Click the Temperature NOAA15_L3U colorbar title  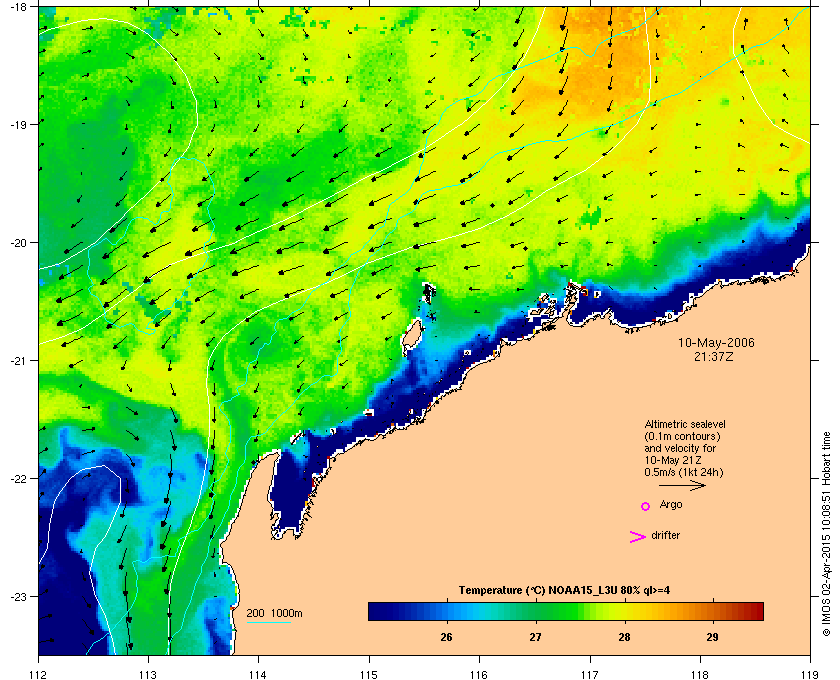564,591
